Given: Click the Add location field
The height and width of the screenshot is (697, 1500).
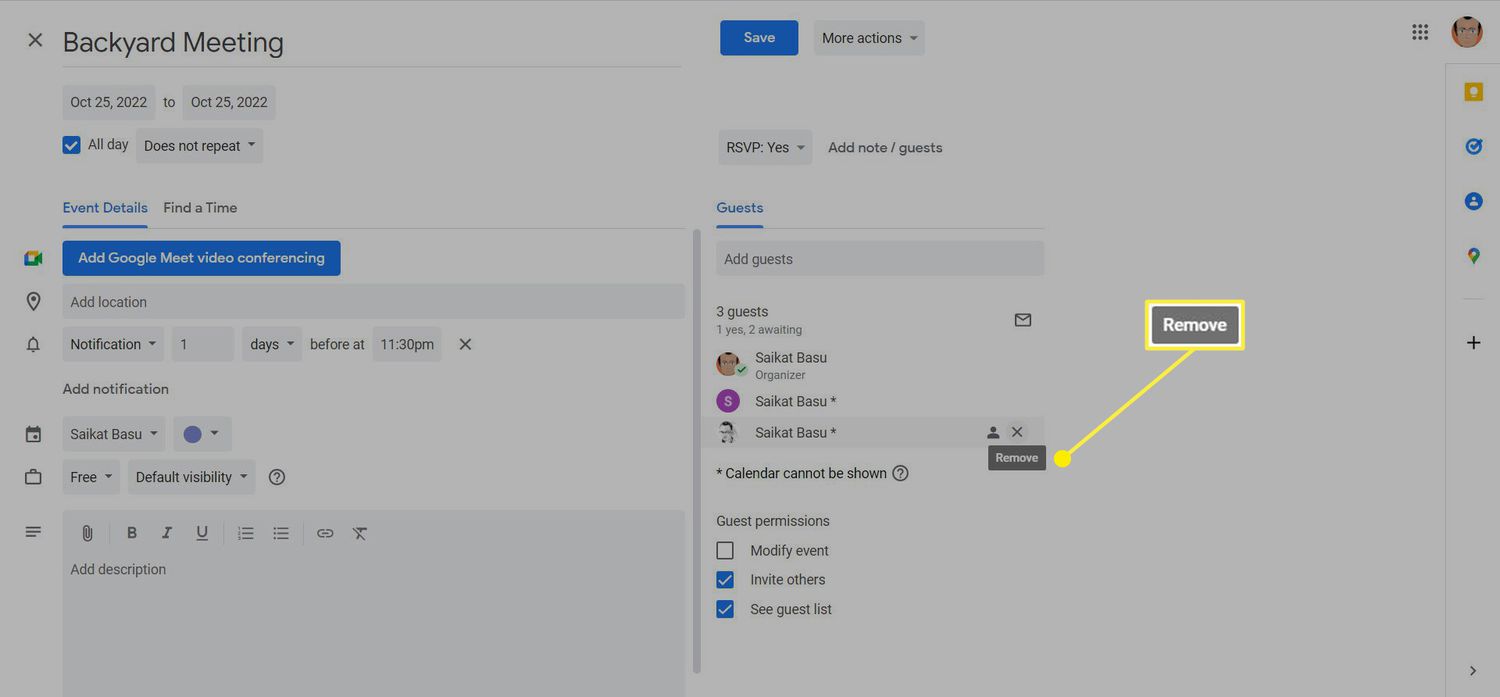Looking at the screenshot, I should (x=373, y=302).
